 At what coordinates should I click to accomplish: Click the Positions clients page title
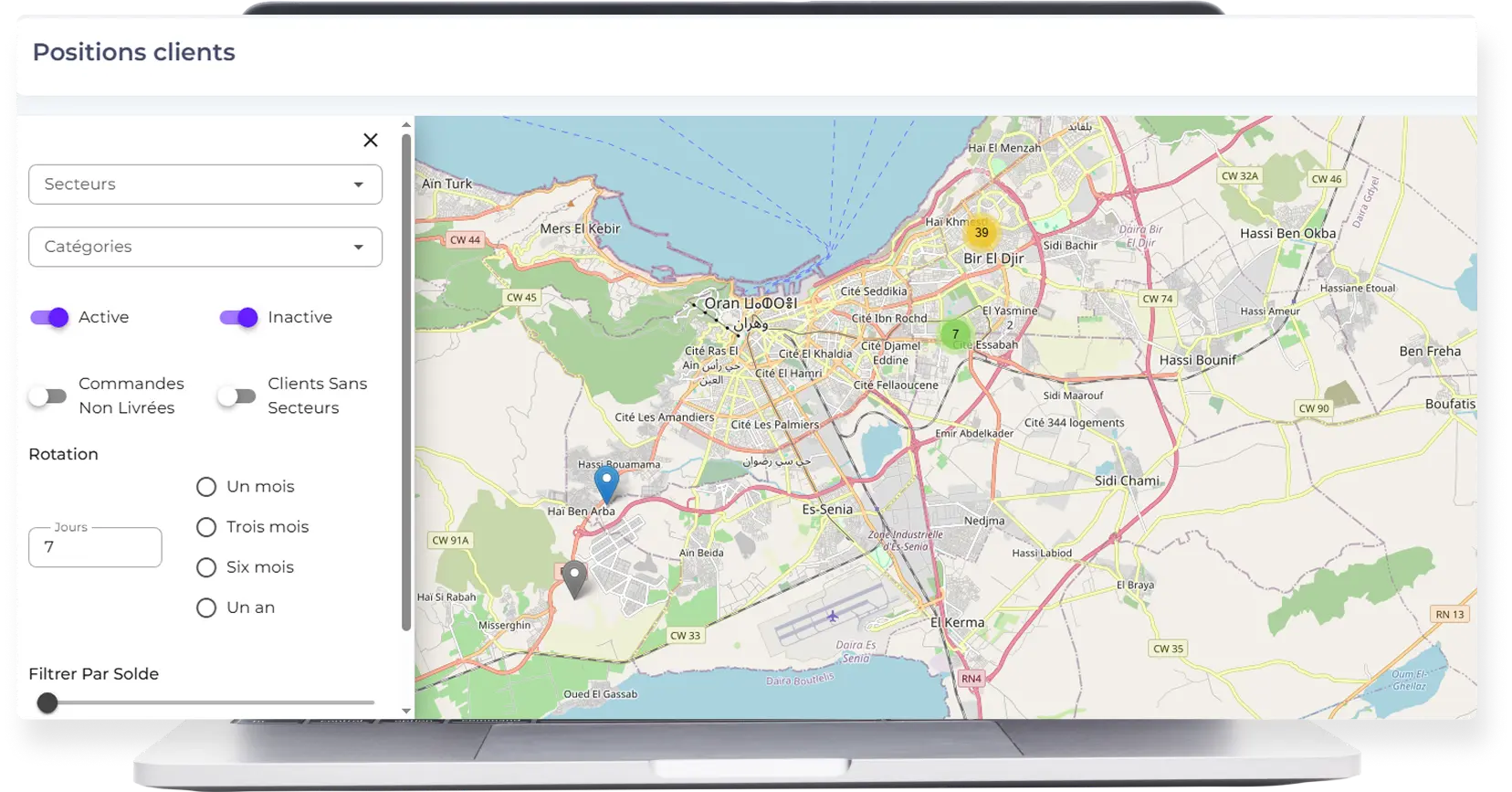coord(134,52)
